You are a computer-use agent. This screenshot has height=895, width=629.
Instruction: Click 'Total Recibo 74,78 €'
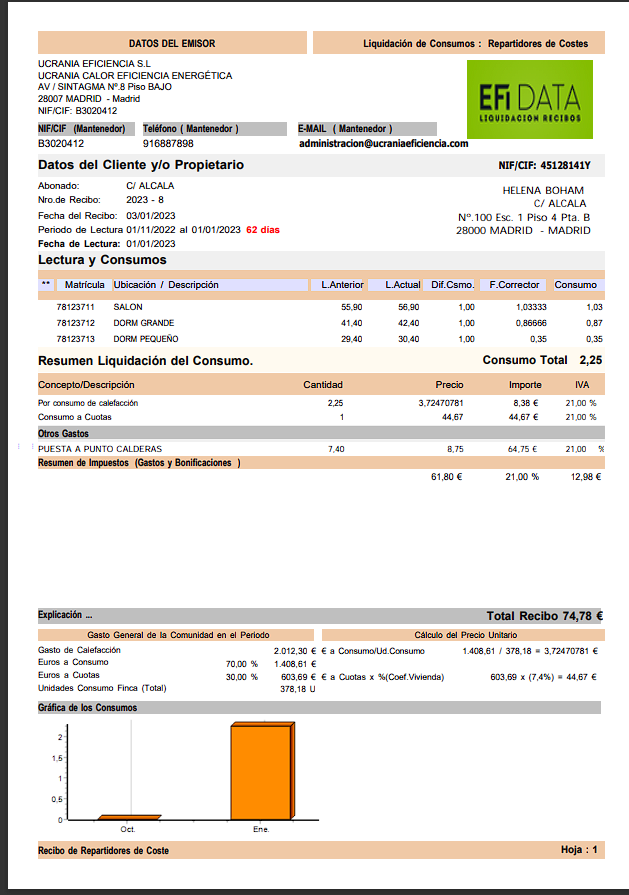click(545, 616)
